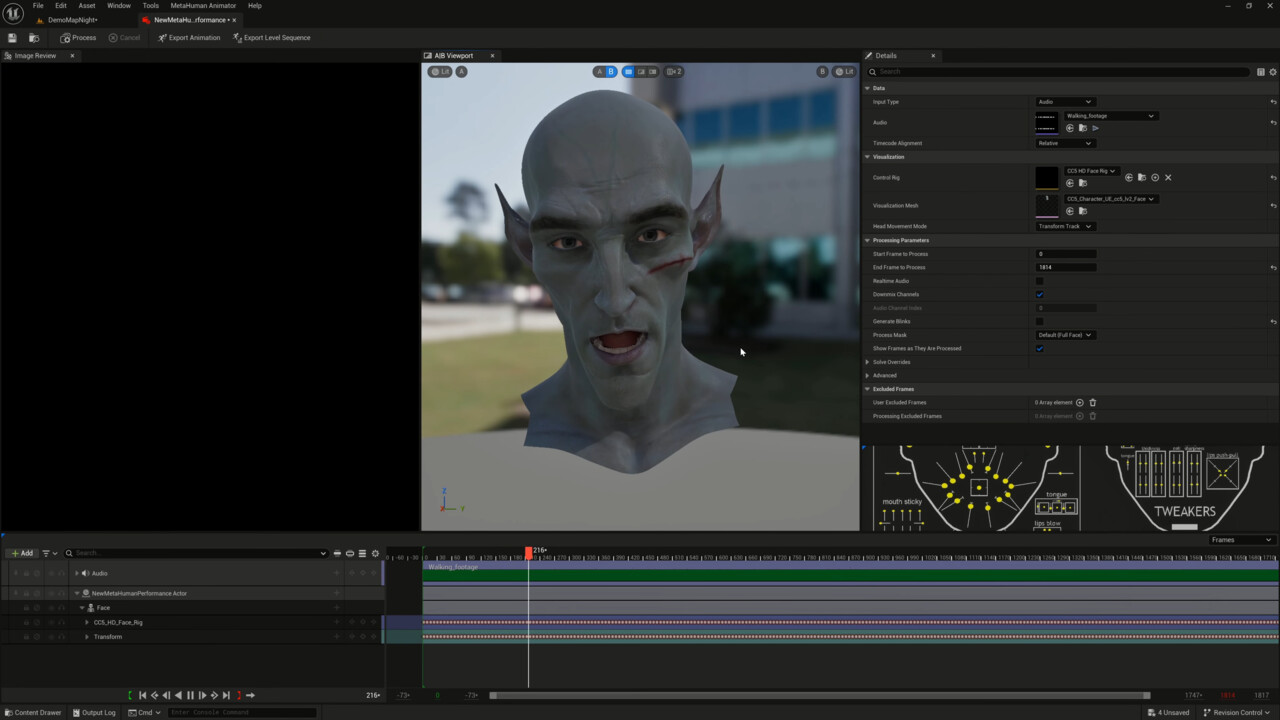Viewport: 1280px width, 720px height.
Task: Enable the Generate Blinks checkbox
Action: (1039, 322)
